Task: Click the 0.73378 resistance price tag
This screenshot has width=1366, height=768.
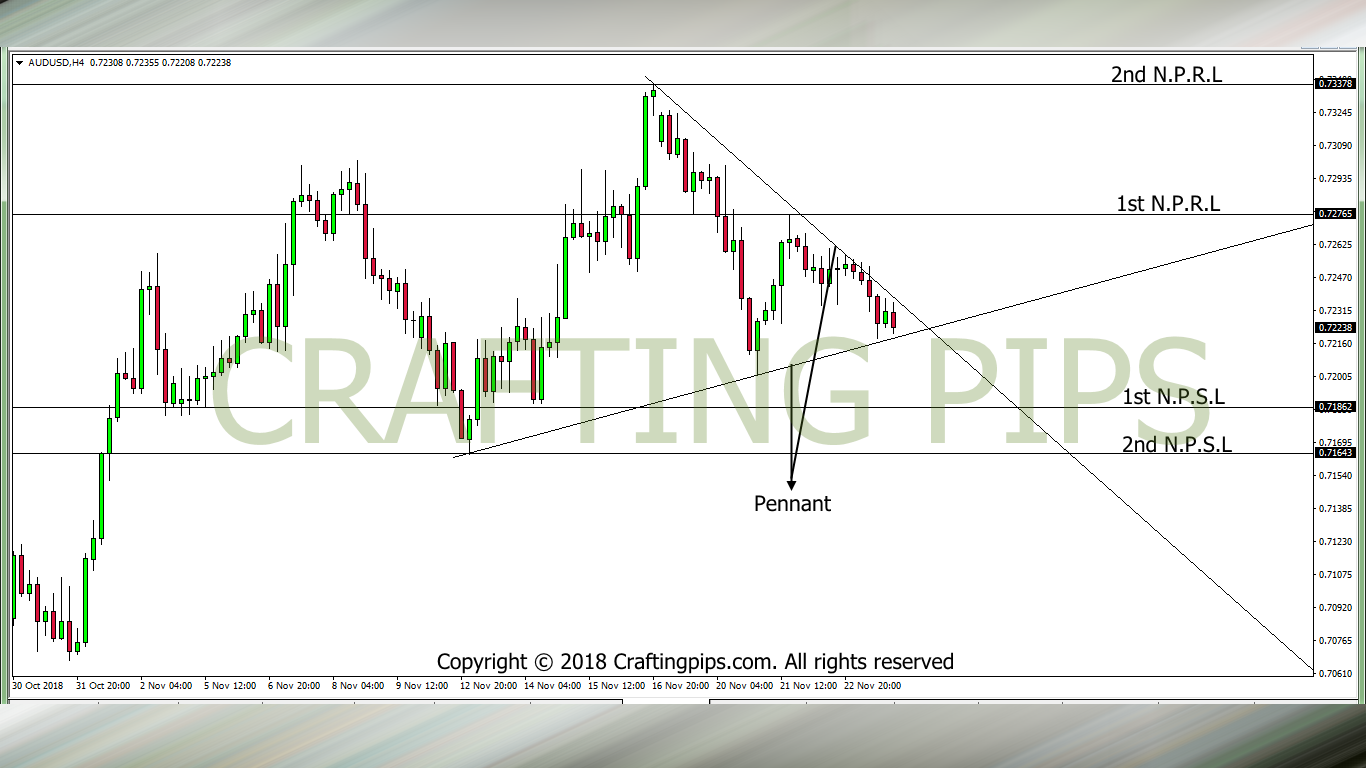Action: click(1336, 84)
